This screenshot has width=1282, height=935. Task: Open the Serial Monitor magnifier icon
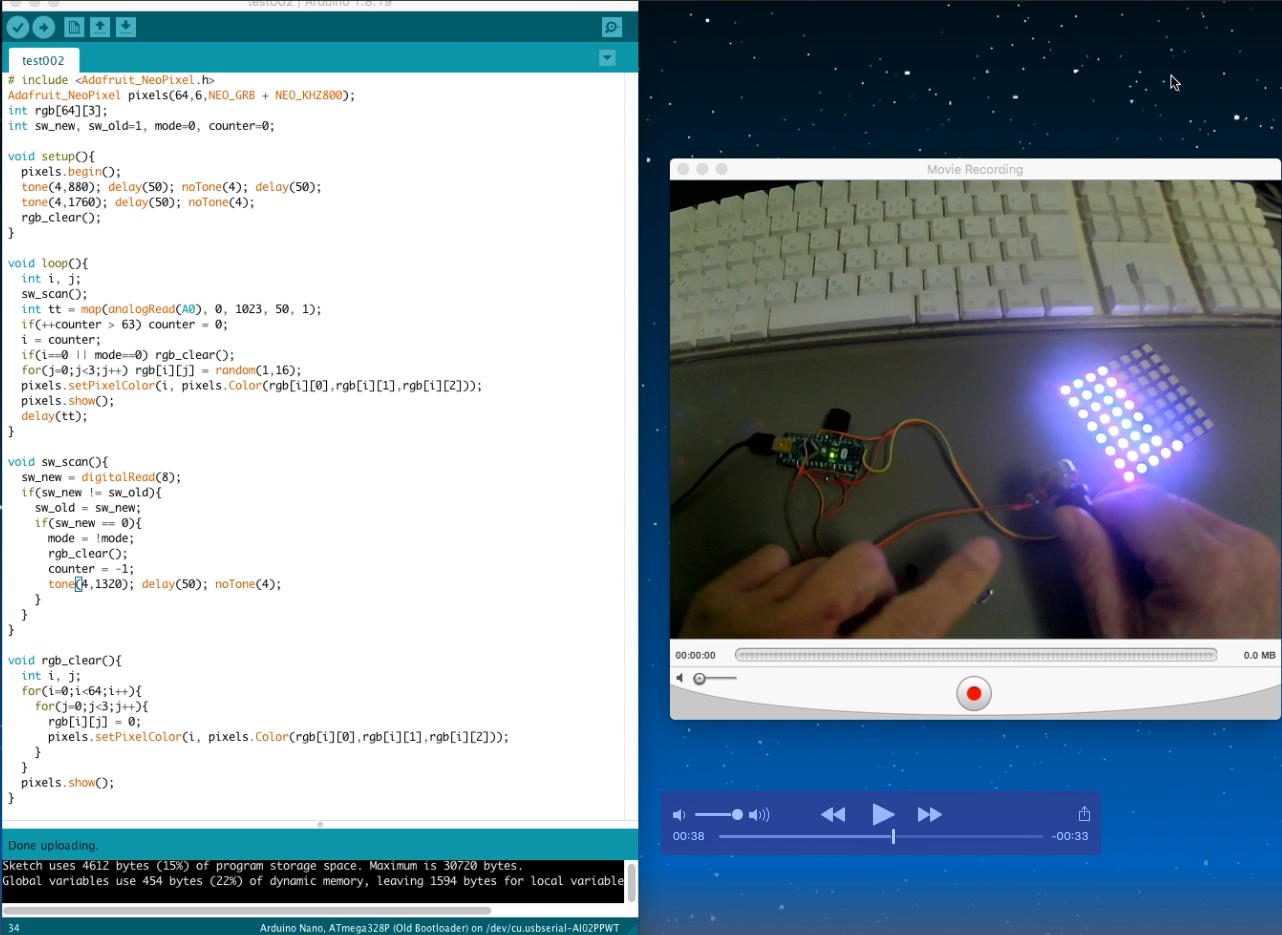(612, 28)
